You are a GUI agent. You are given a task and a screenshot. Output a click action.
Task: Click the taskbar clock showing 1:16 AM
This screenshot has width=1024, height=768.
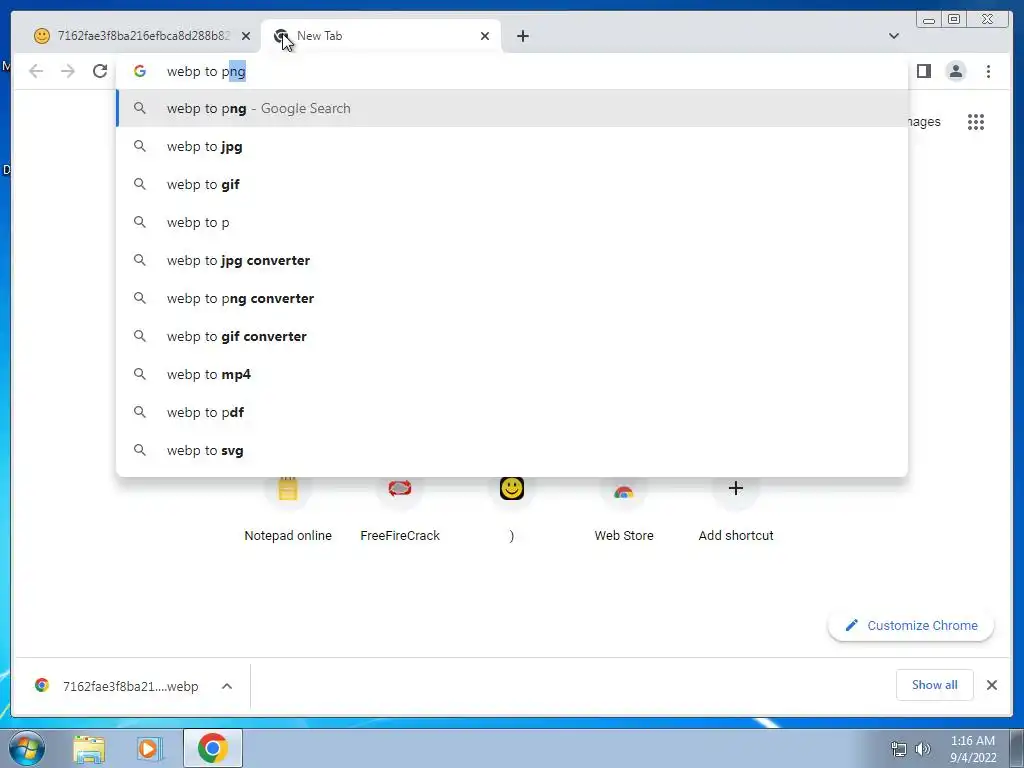(972, 748)
